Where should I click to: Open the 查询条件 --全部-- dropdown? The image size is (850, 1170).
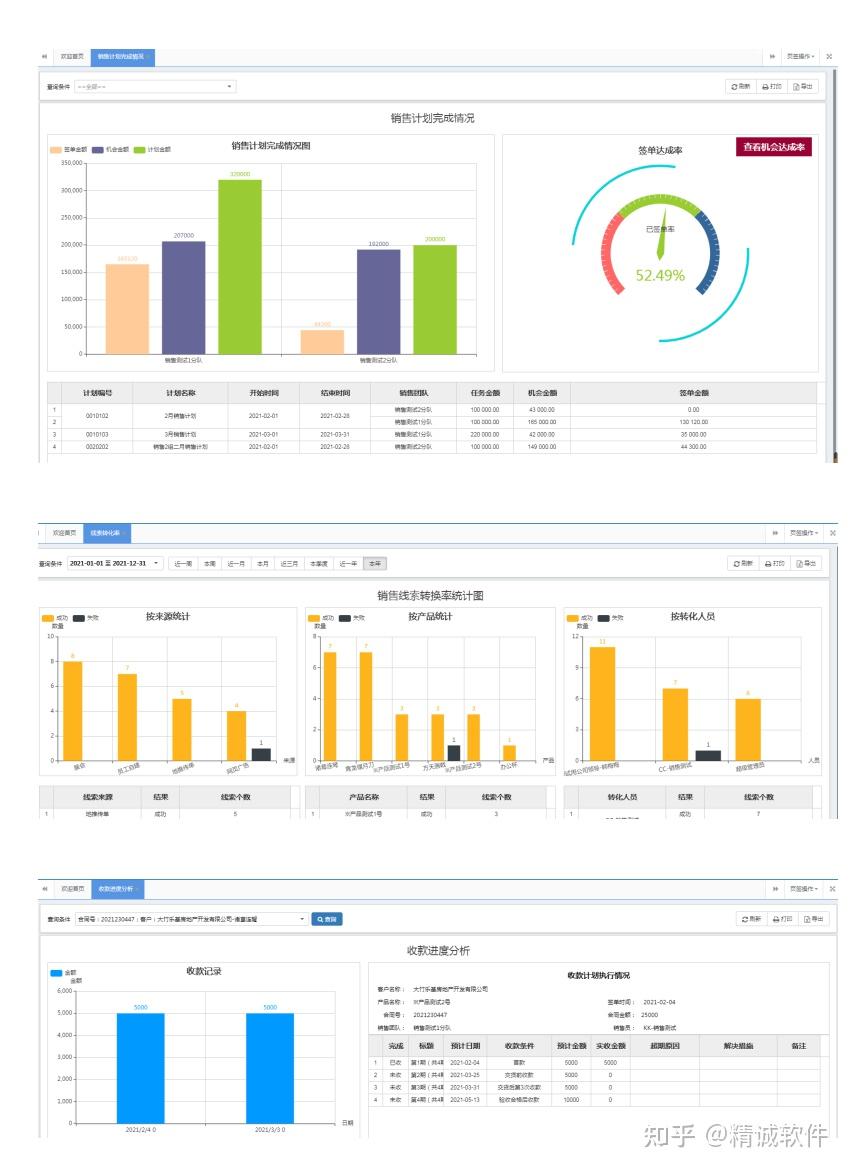pyautogui.click(x=155, y=87)
